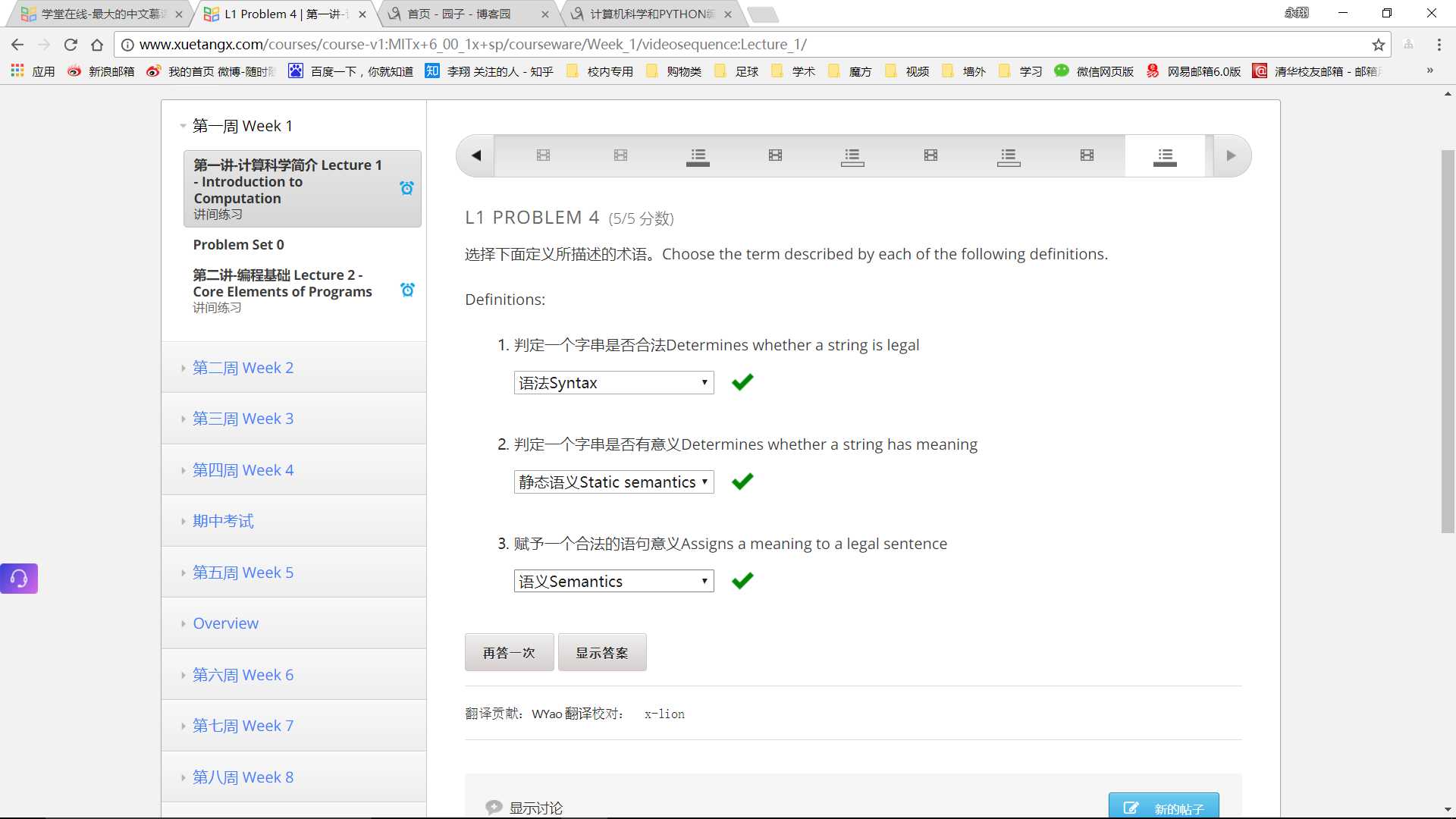
Task: Click the alarm clock icon beside Lecture 1
Action: click(407, 188)
